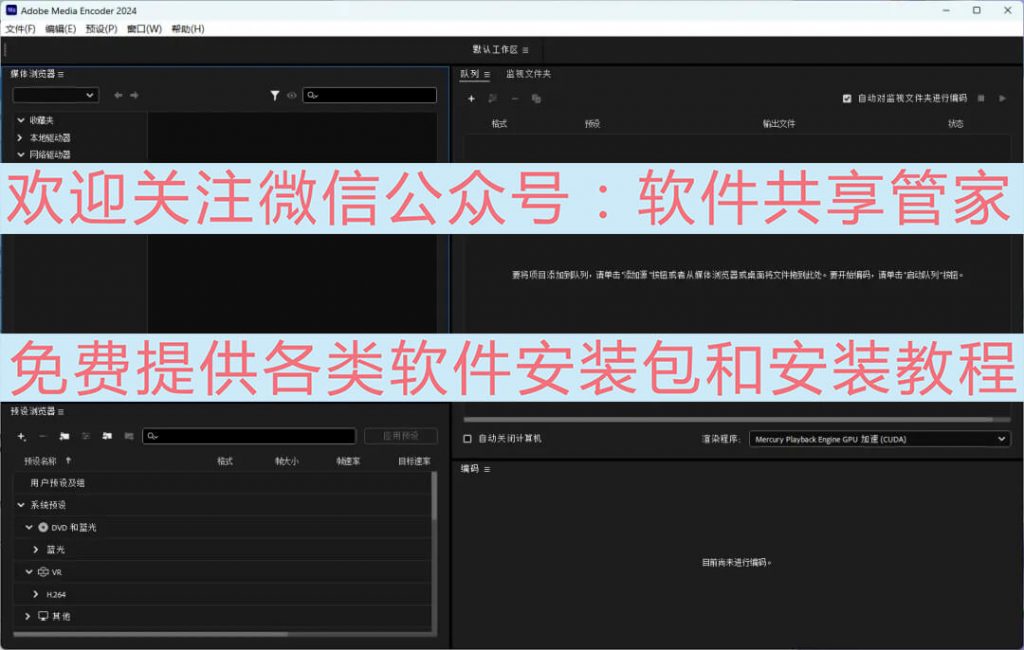Expand the 其他 preset group
This screenshot has width=1024, height=650.
(27, 616)
